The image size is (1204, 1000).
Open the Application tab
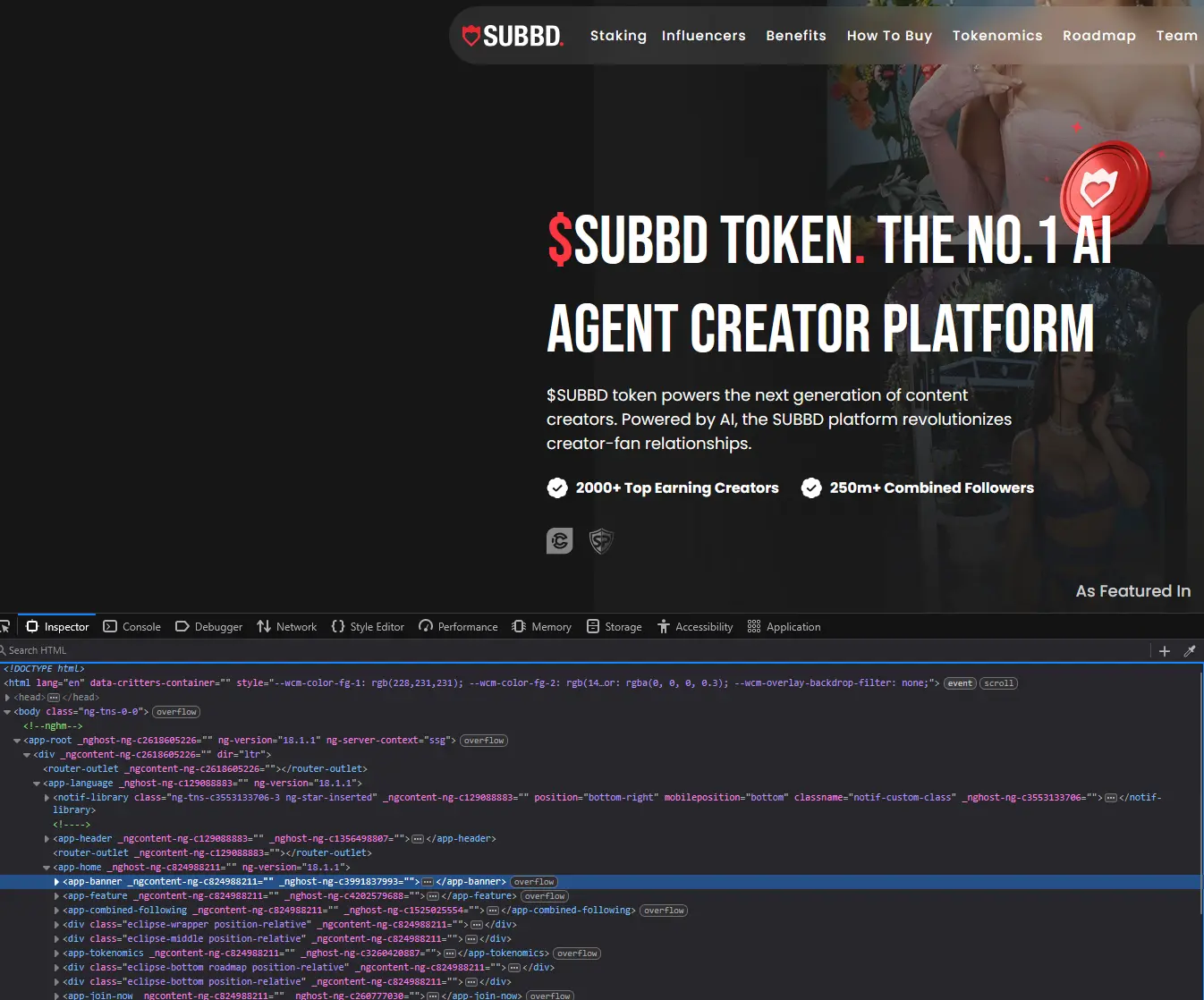tap(784, 627)
